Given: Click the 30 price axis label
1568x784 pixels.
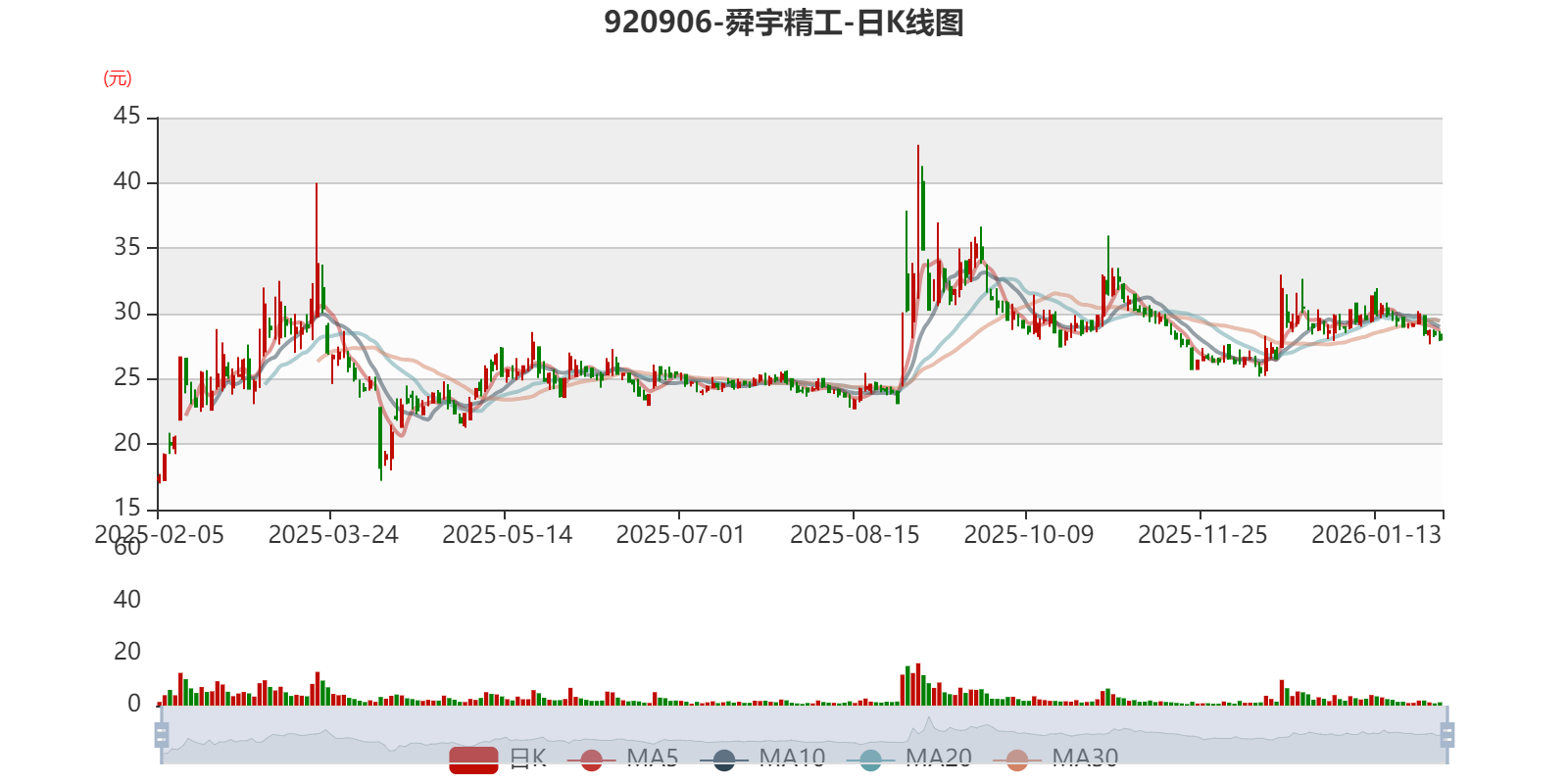Looking at the screenshot, I should [127, 313].
